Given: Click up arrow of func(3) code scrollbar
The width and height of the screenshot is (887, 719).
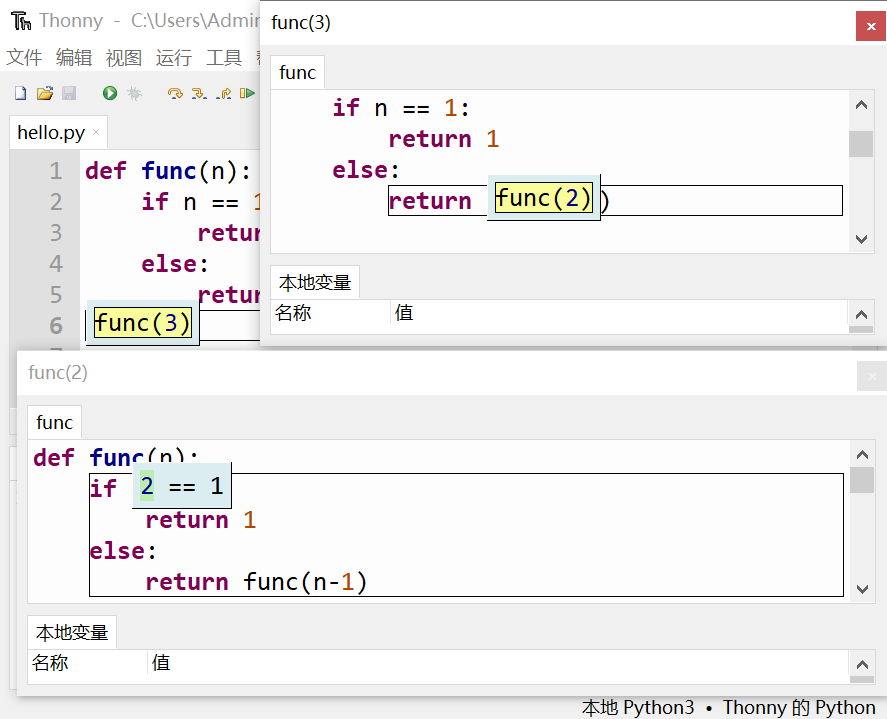Looking at the screenshot, I should click(862, 105).
